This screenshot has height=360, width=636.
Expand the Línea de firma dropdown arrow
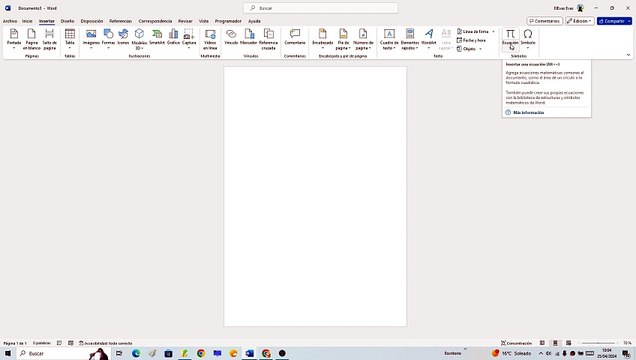point(494,31)
